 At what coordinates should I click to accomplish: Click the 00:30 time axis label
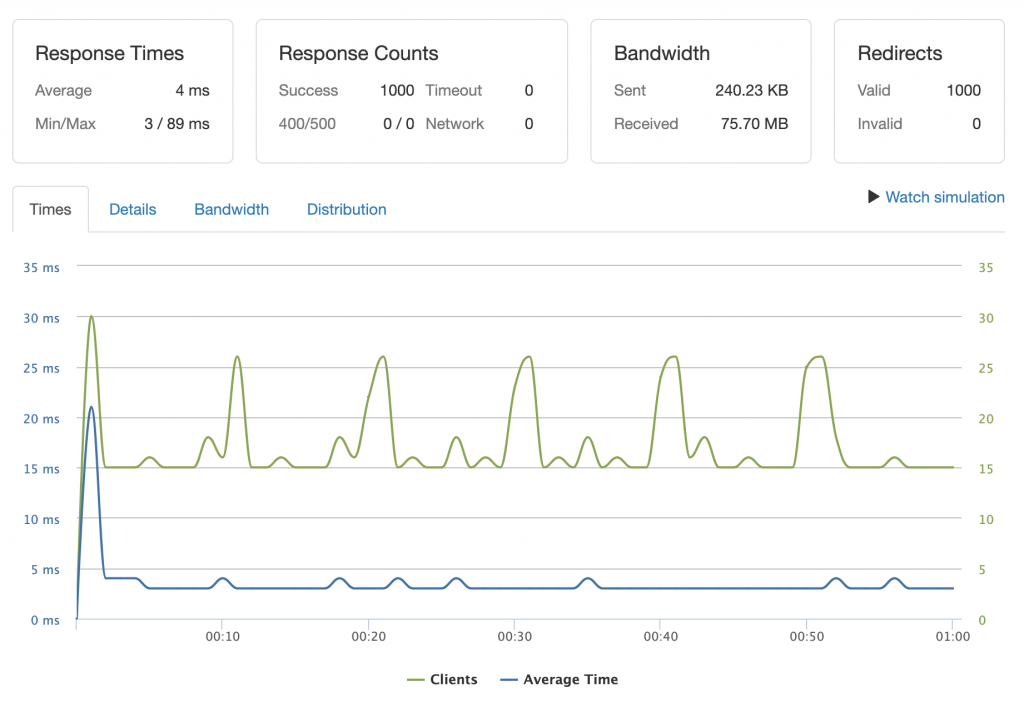[515, 637]
